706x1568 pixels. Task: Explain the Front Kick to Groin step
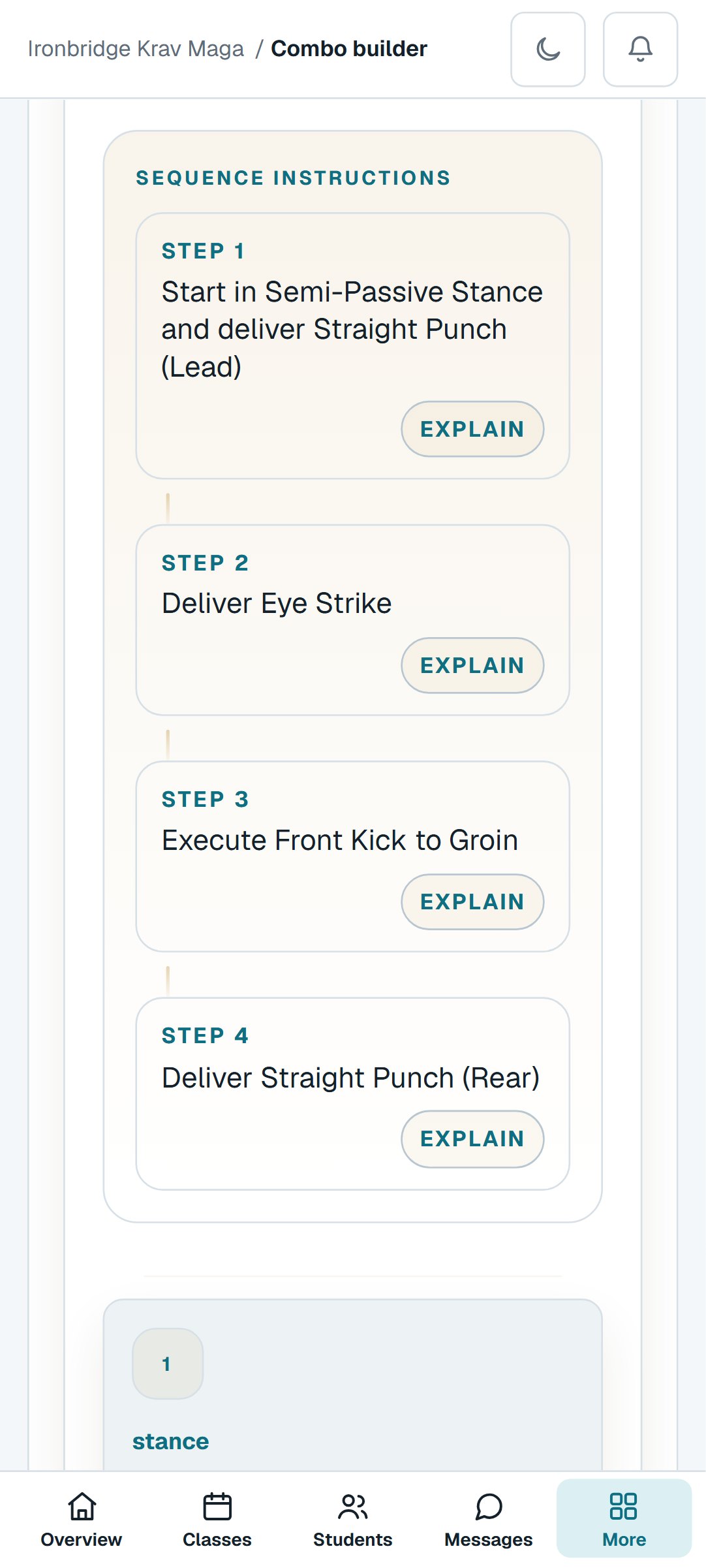pos(472,902)
